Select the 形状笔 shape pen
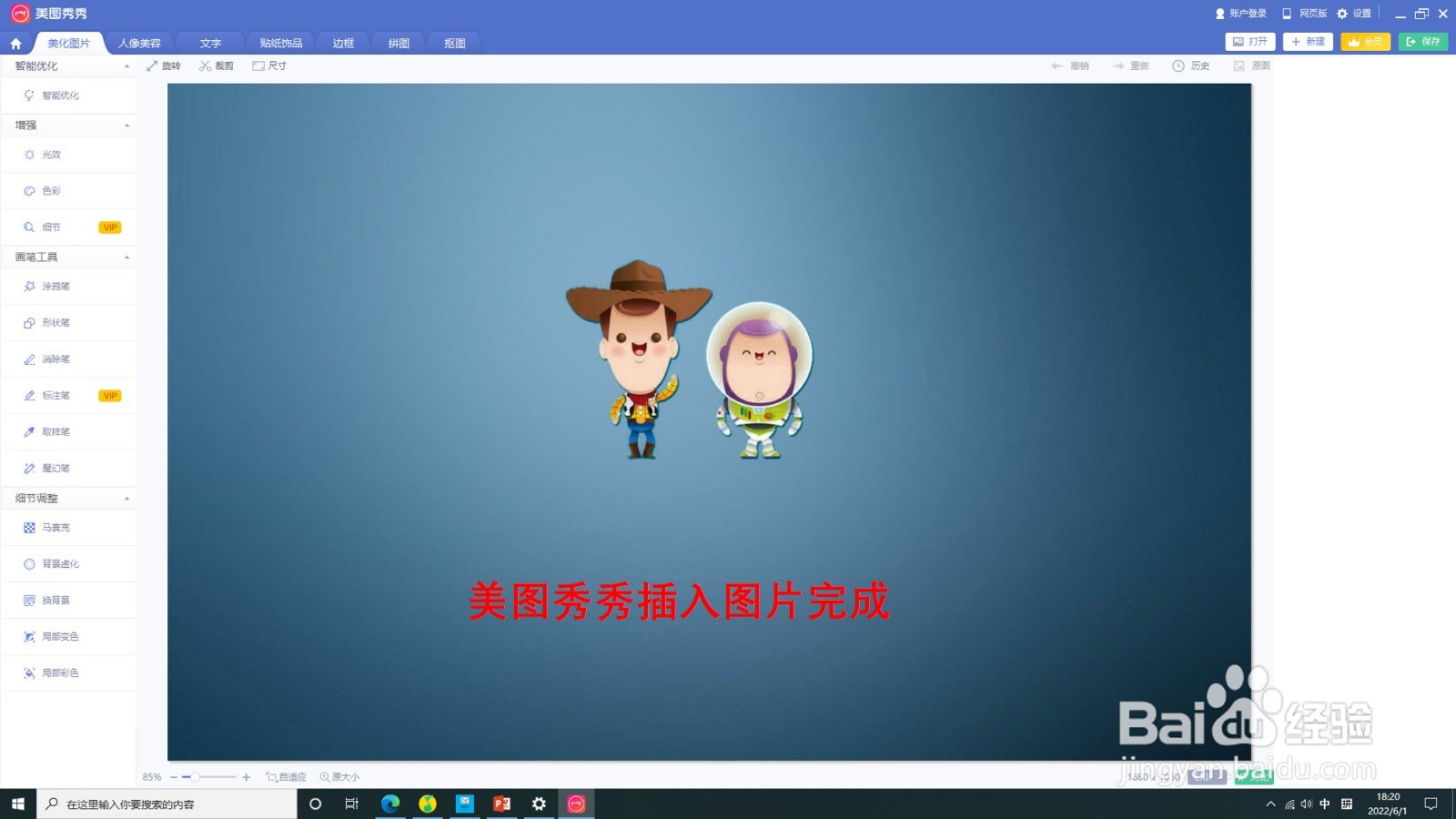This screenshot has width=1456, height=819. click(x=69, y=323)
